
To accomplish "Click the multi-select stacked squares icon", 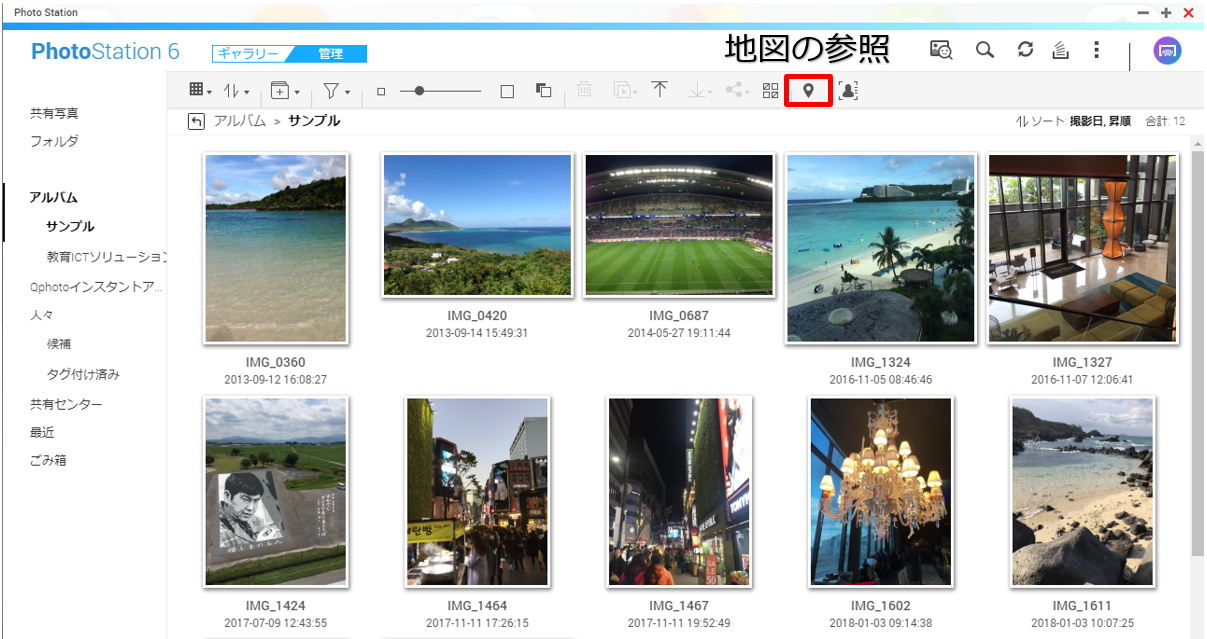I will point(544,91).
